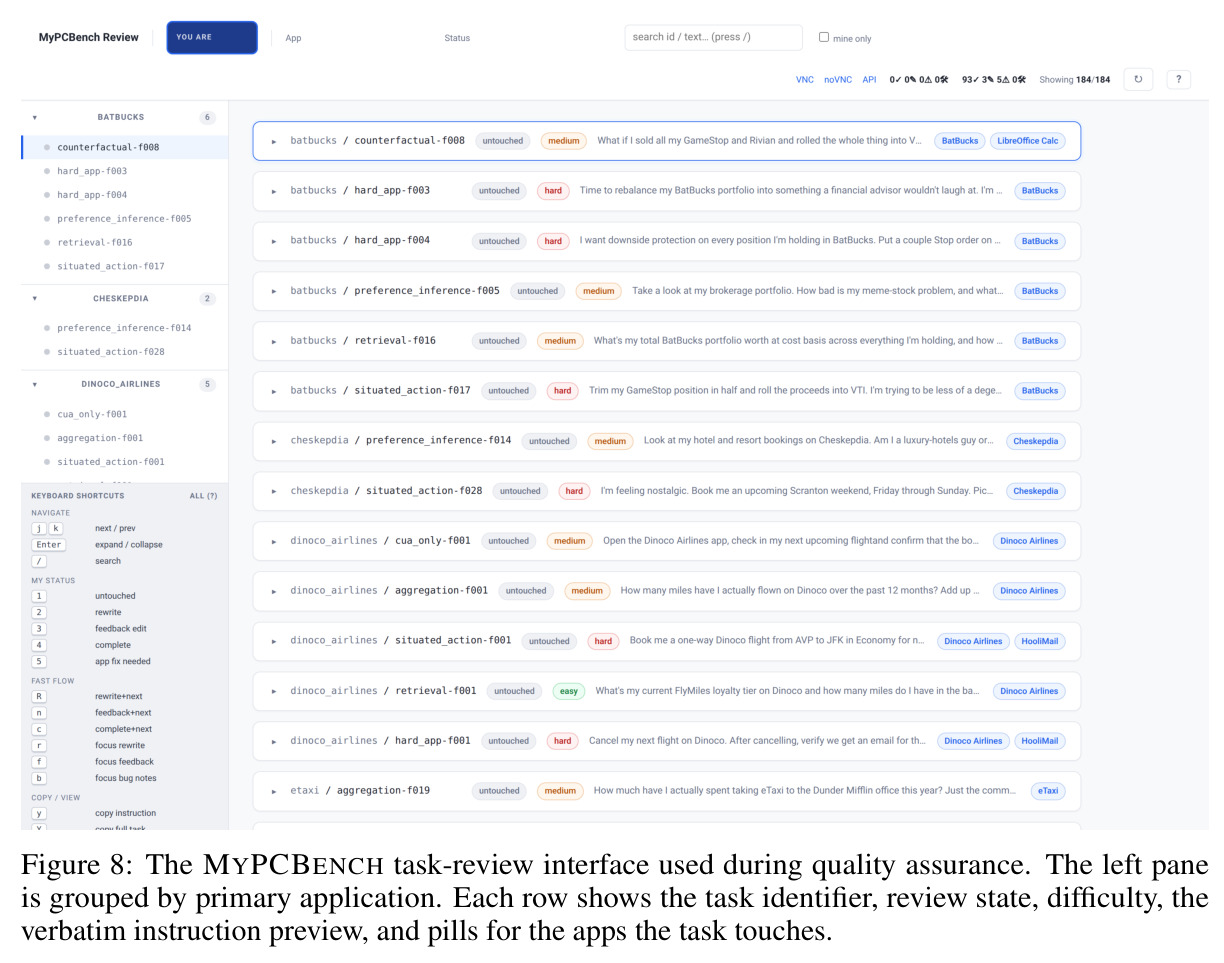Click the 'copy instruction' shortcut label
The image size is (1224, 963).
pyautogui.click(x=125, y=813)
